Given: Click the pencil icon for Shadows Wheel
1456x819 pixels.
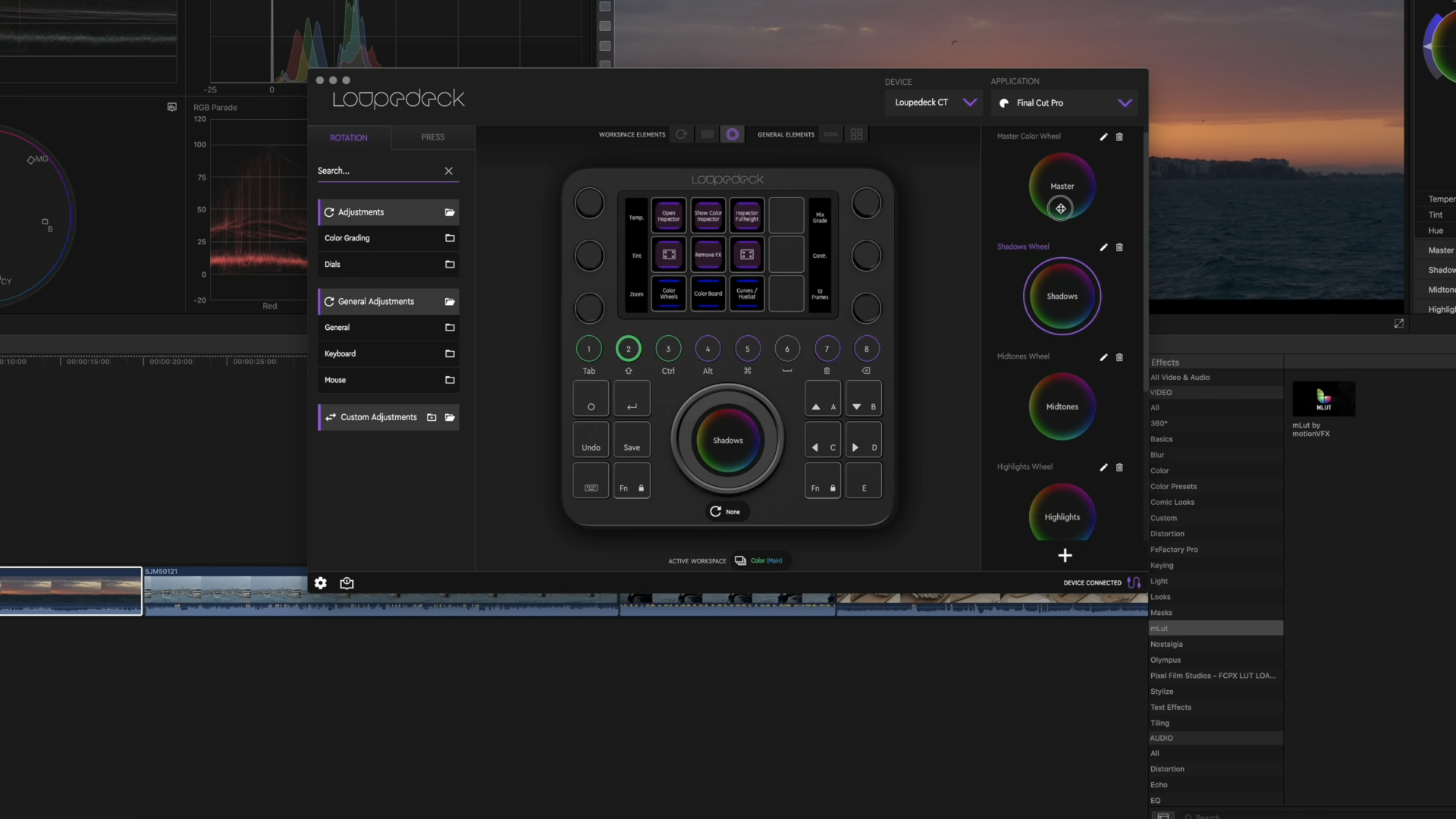Looking at the screenshot, I should (1103, 247).
